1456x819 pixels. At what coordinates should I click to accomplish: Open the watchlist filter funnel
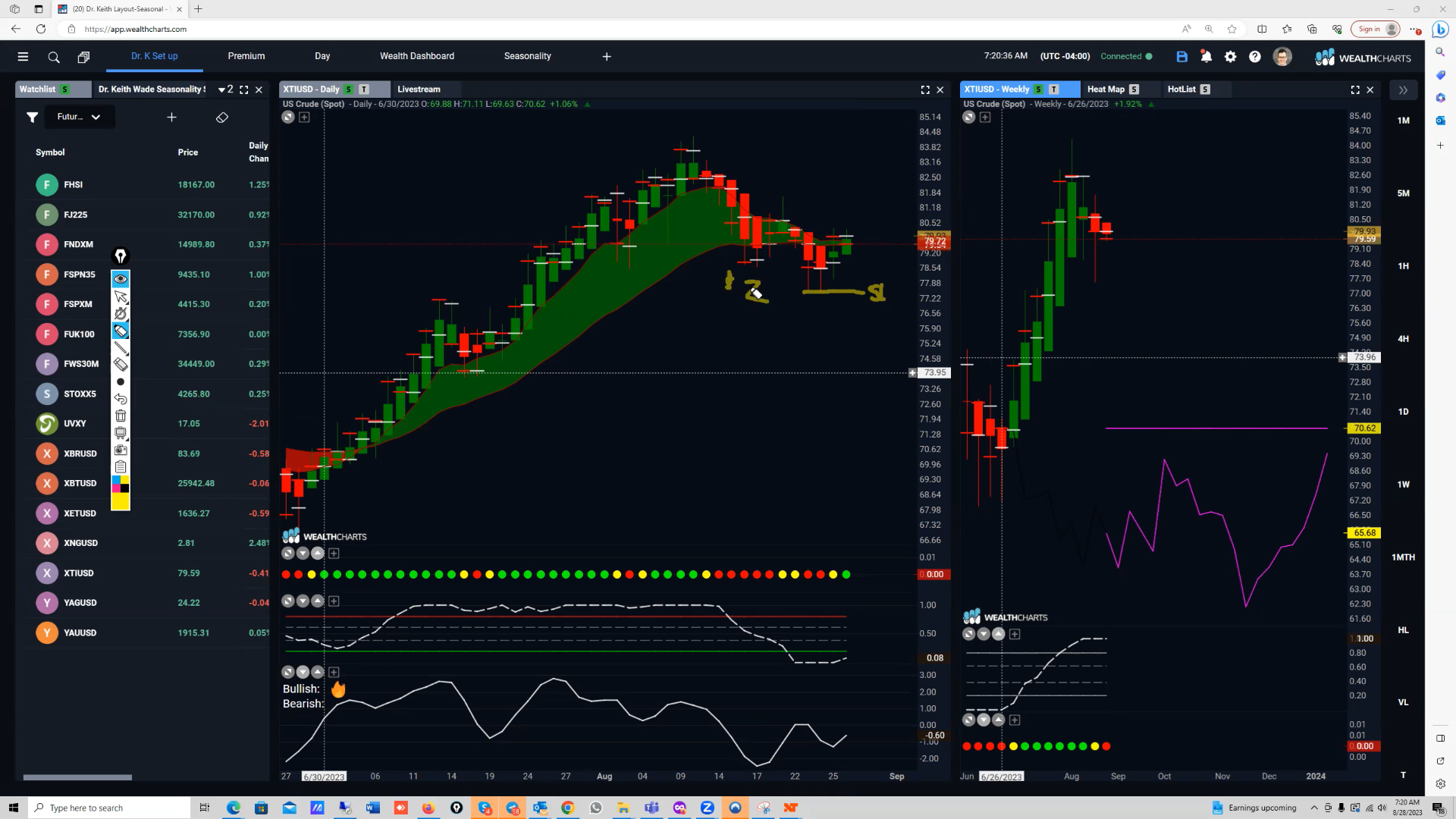tap(32, 117)
